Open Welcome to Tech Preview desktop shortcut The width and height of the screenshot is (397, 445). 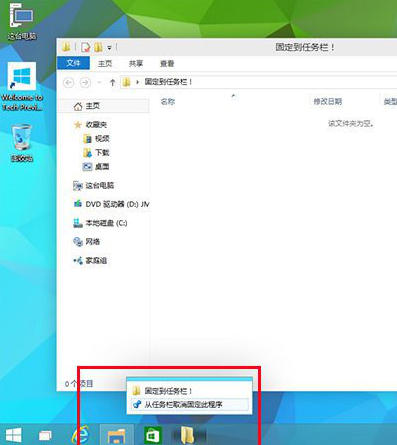tap(22, 87)
